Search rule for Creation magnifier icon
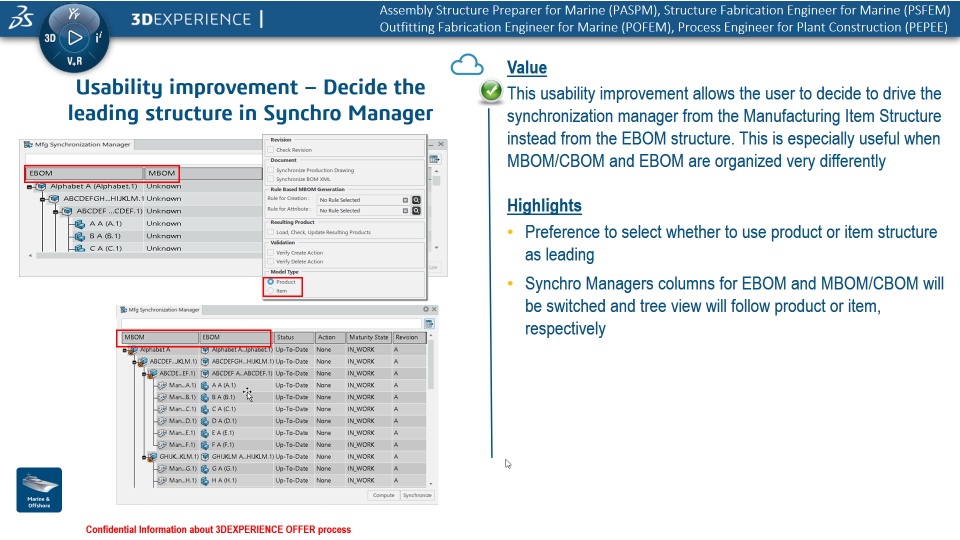 416,200
